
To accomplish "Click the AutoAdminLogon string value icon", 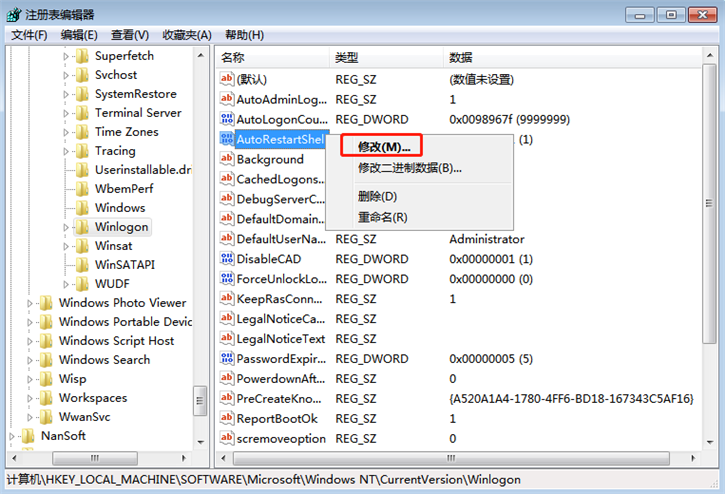I will 226,99.
